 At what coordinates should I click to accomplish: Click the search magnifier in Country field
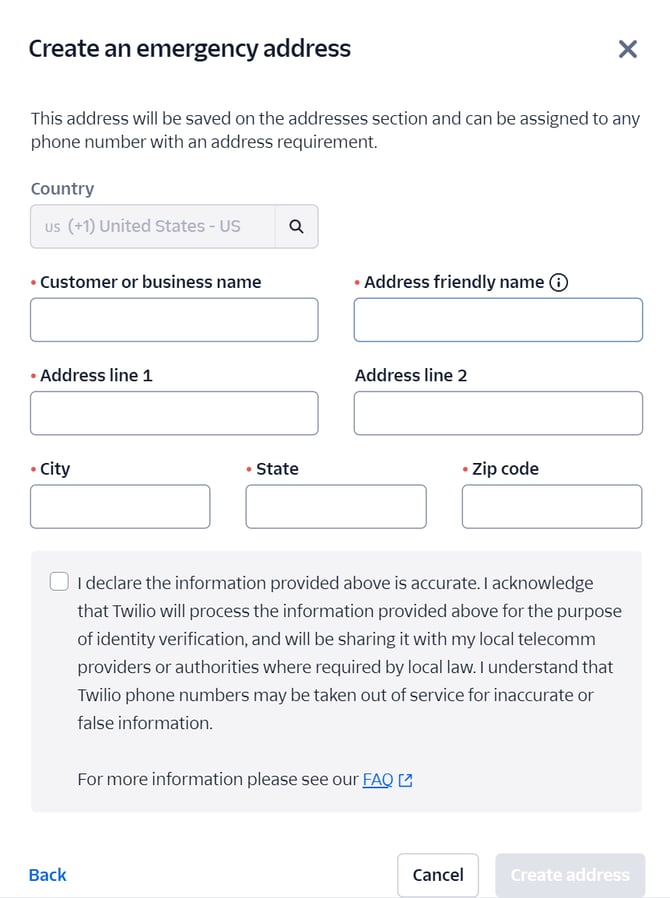click(x=296, y=226)
